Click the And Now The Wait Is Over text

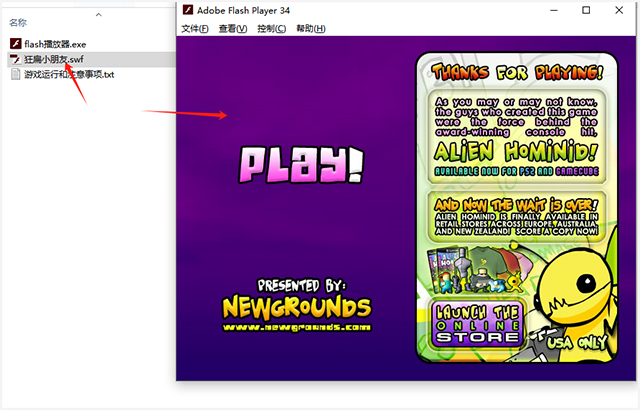(516, 204)
